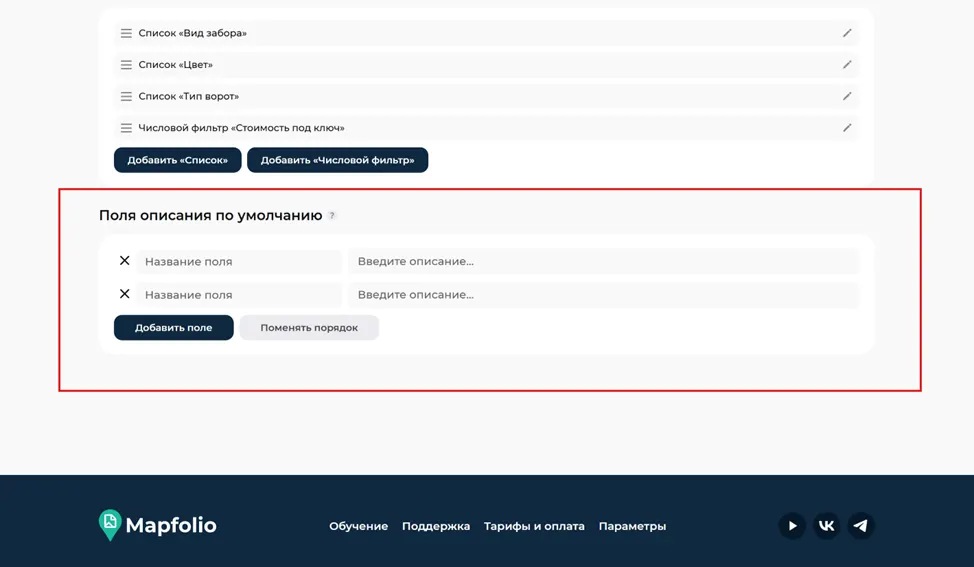Image resolution: width=974 pixels, height=567 pixels.
Task: Edit the «Цвет» list with pencil icon
Action: 847,65
